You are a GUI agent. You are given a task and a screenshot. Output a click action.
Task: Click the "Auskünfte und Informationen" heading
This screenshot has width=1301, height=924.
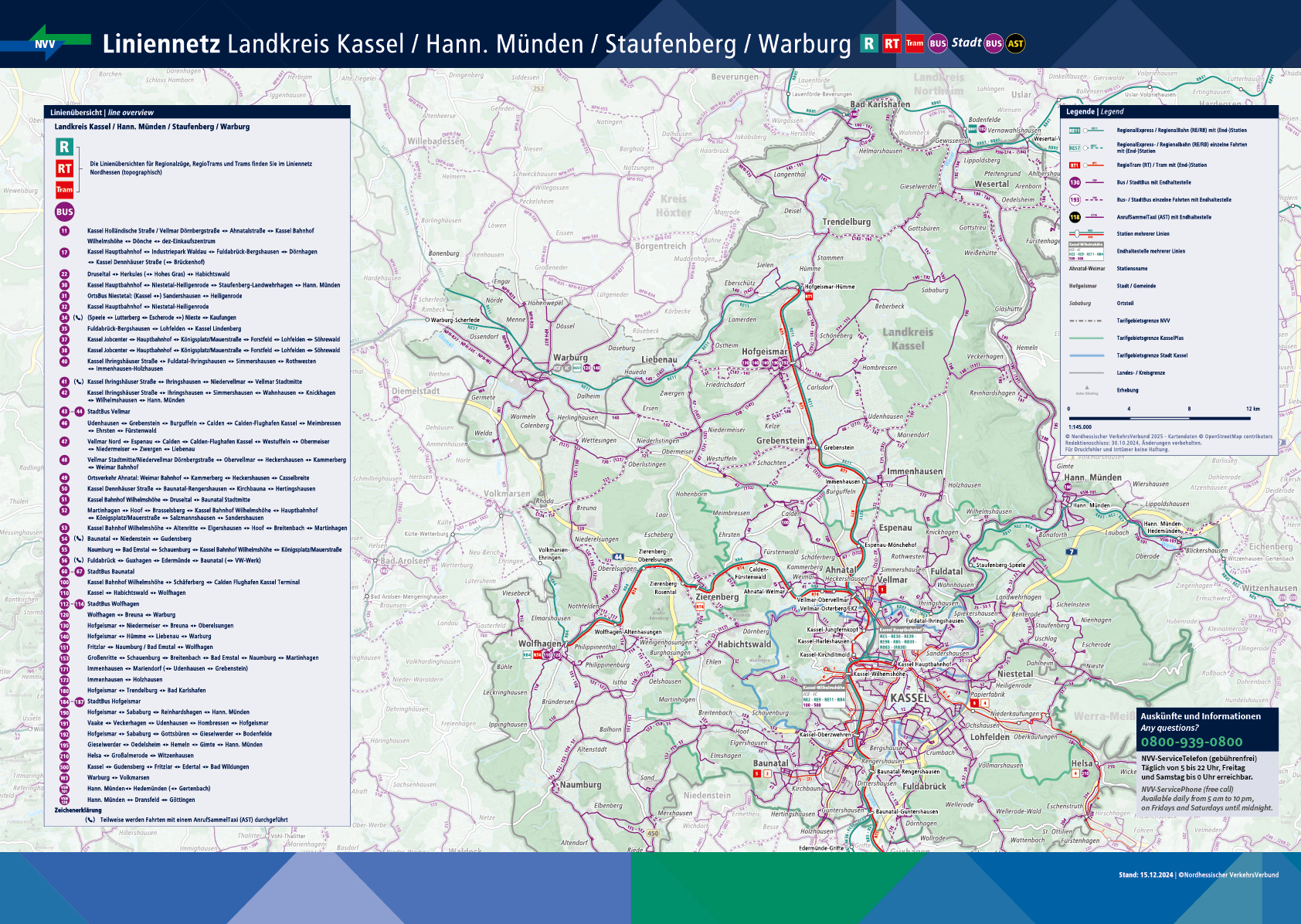(1201, 716)
